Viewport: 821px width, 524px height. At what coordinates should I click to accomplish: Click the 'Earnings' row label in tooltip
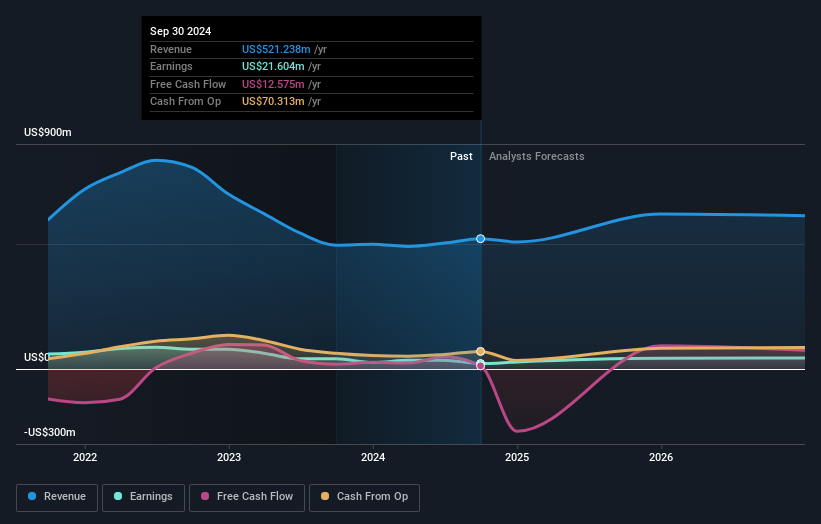point(171,66)
